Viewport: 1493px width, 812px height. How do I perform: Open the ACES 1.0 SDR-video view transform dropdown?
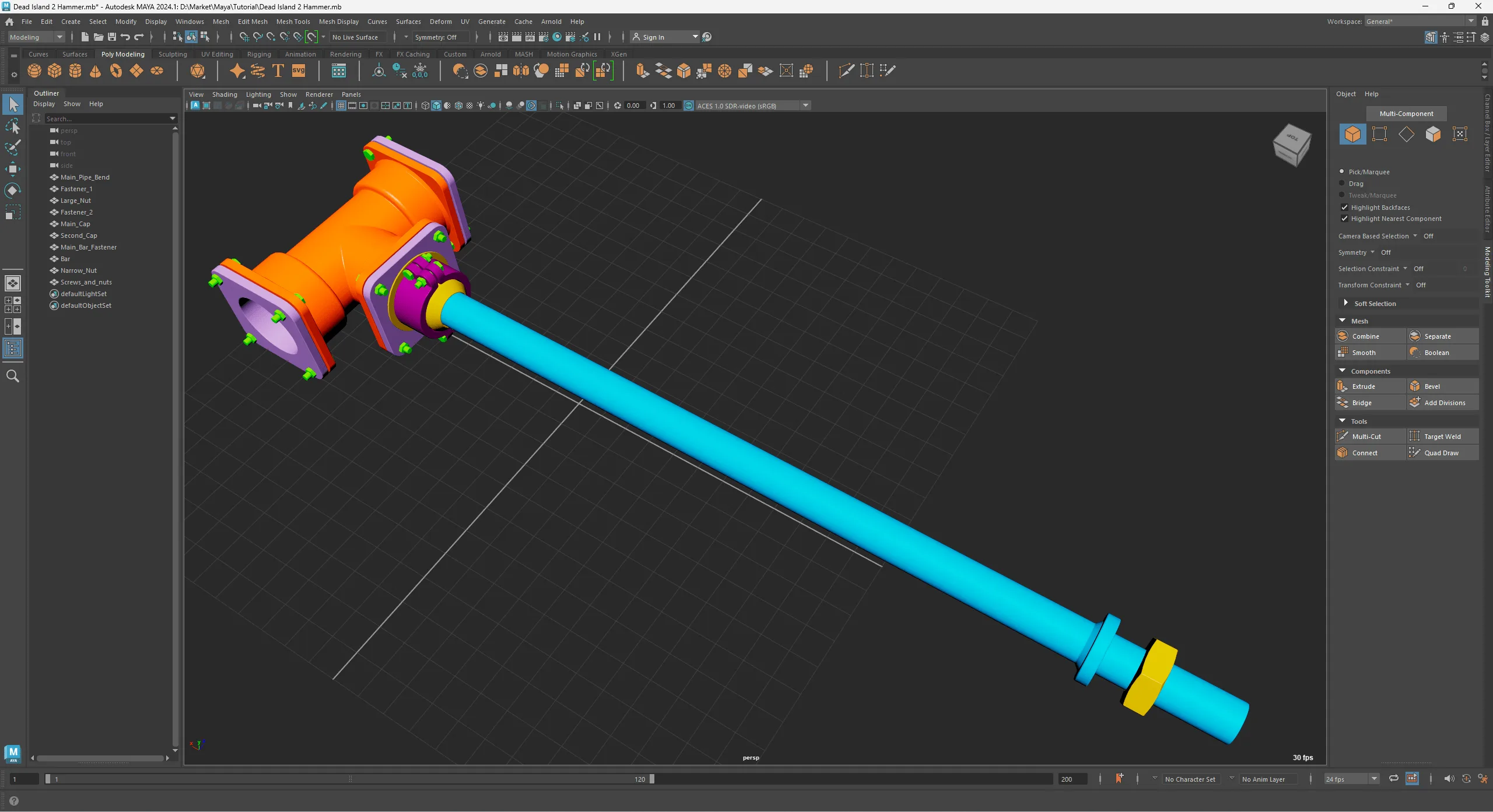coord(753,106)
